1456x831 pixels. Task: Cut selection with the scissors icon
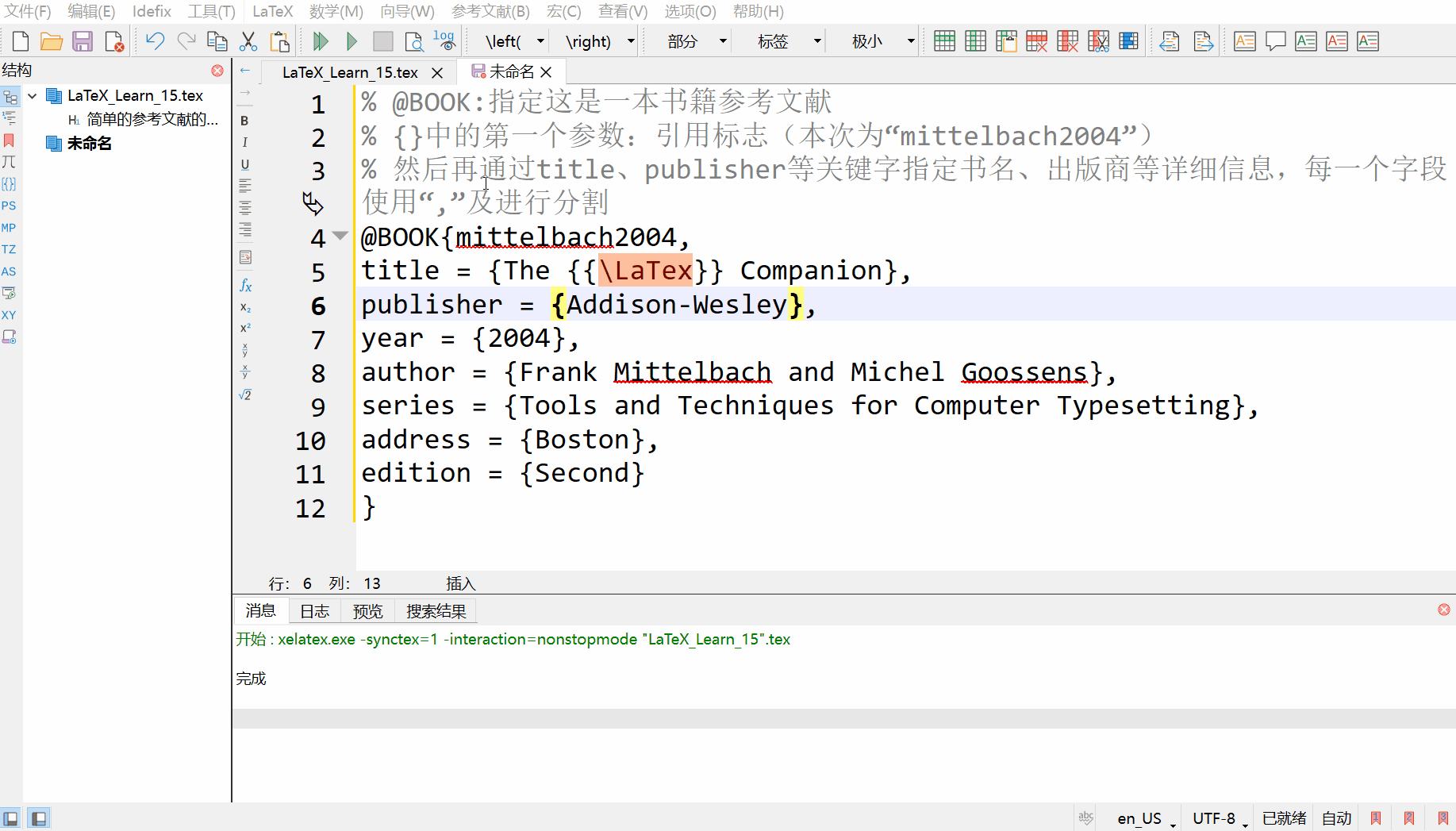click(248, 41)
